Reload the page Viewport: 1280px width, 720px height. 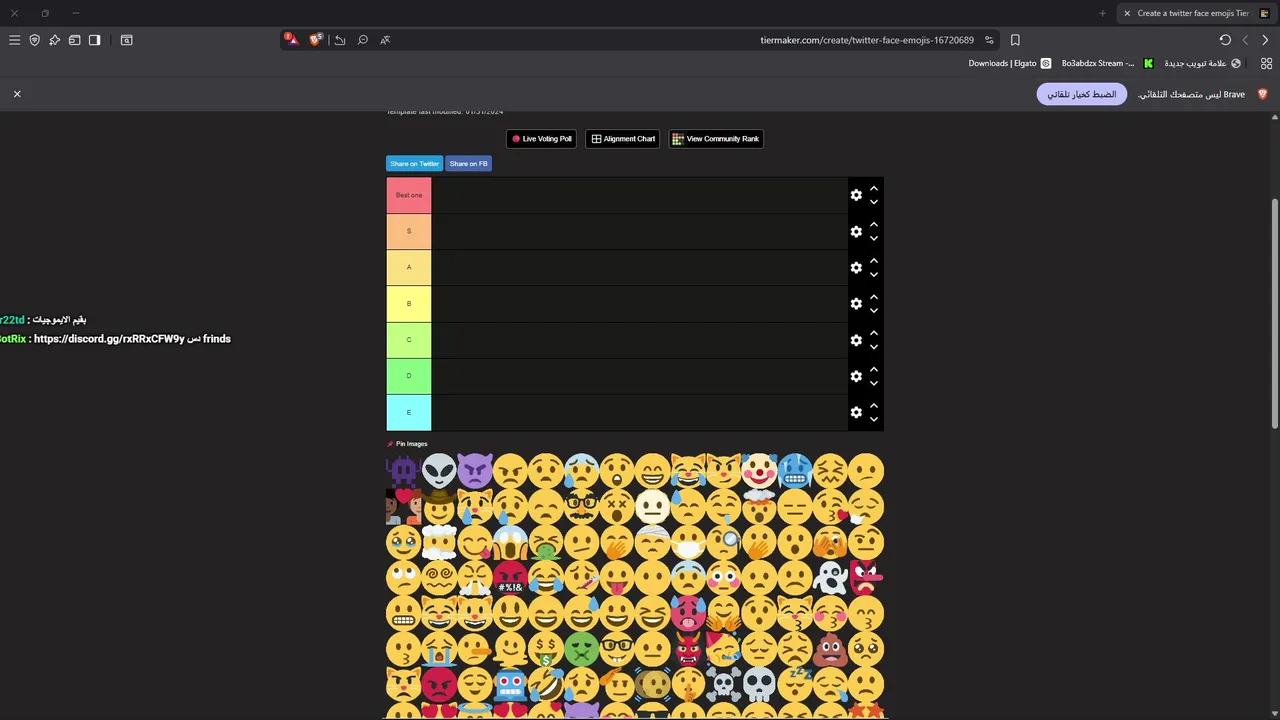(x=1225, y=40)
